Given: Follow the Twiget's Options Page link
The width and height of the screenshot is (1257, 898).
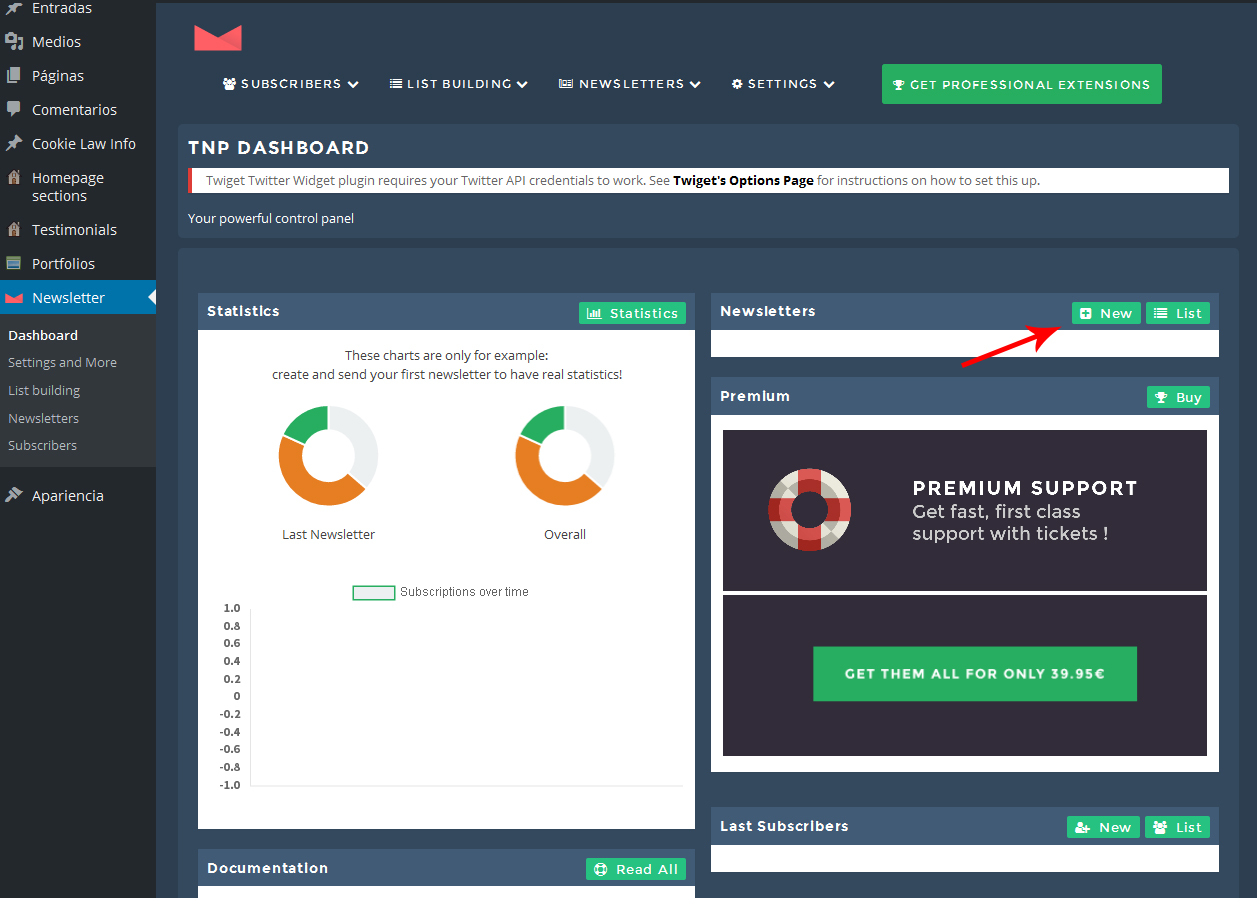Looking at the screenshot, I should coord(743,181).
